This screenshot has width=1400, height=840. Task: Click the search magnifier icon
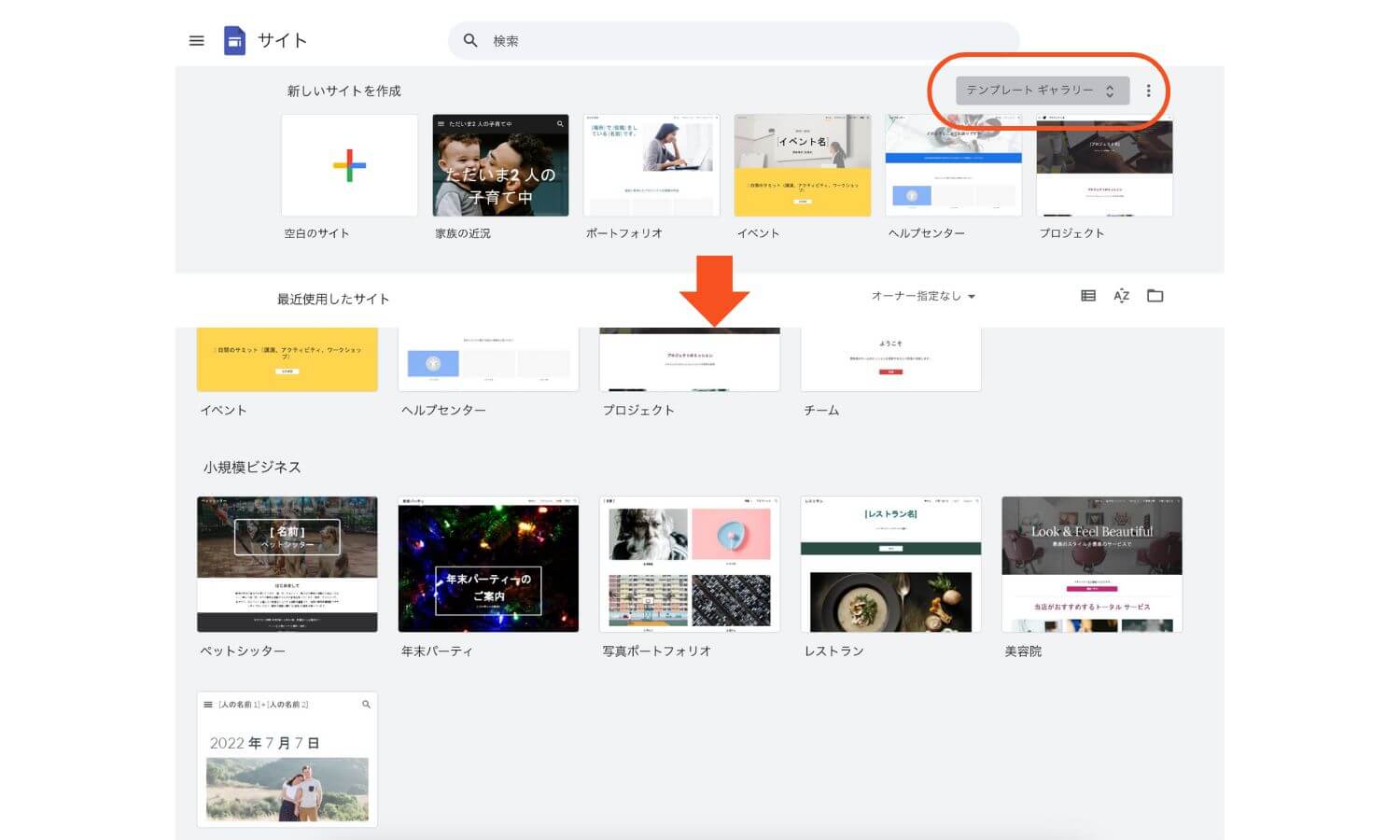pos(470,41)
